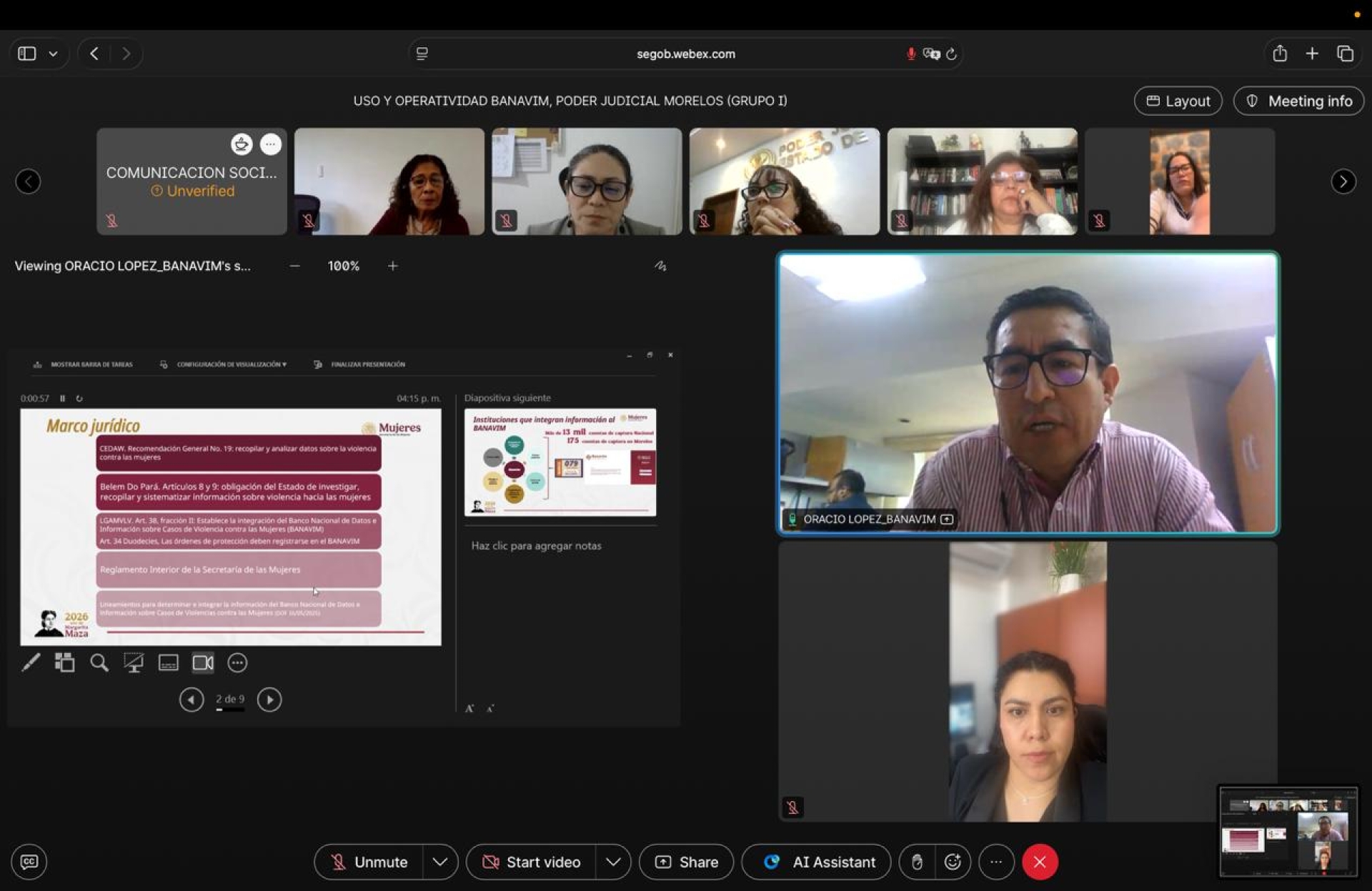Click the red leave meeting button
Viewport: 1372px width, 891px height.
(1040, 862)
